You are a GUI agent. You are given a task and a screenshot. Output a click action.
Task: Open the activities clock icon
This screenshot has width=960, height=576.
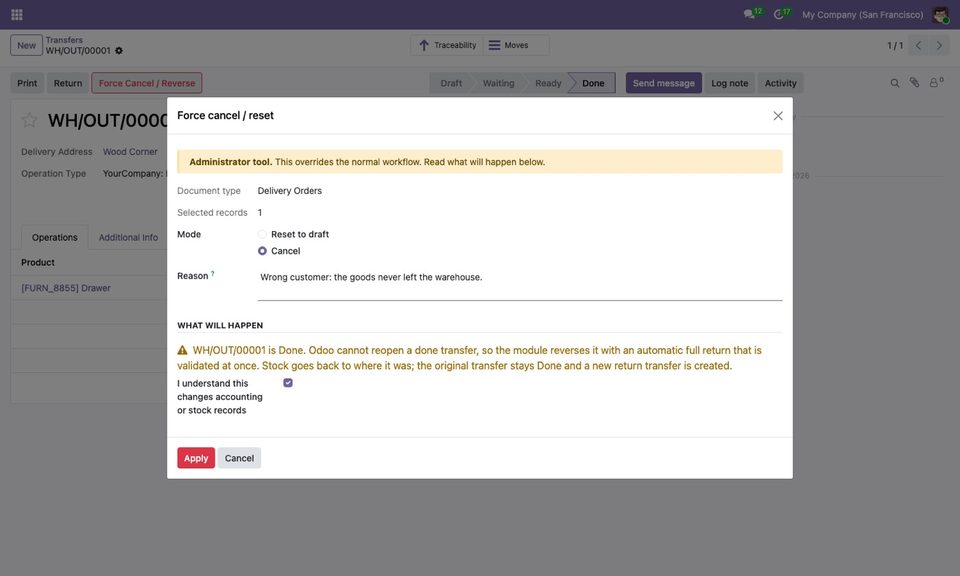pos(778,14)
